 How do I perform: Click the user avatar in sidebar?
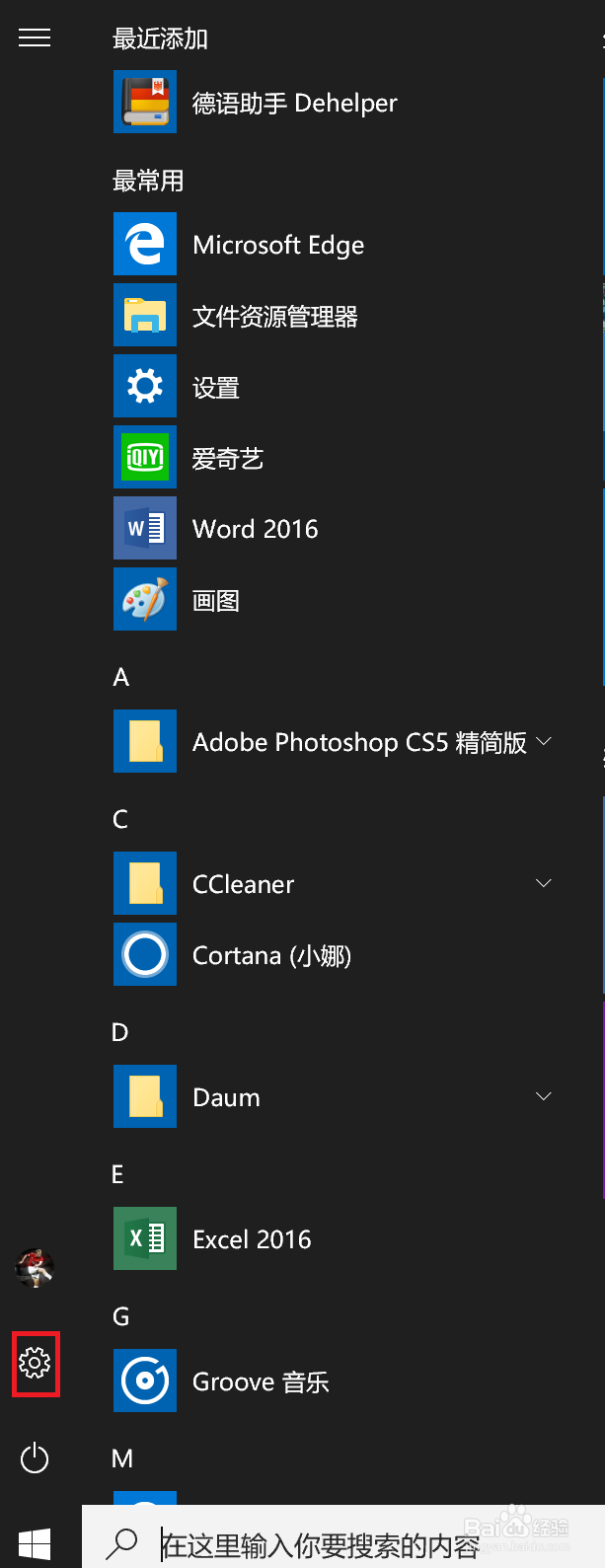pyautogui.click(x=35, y=1268)
